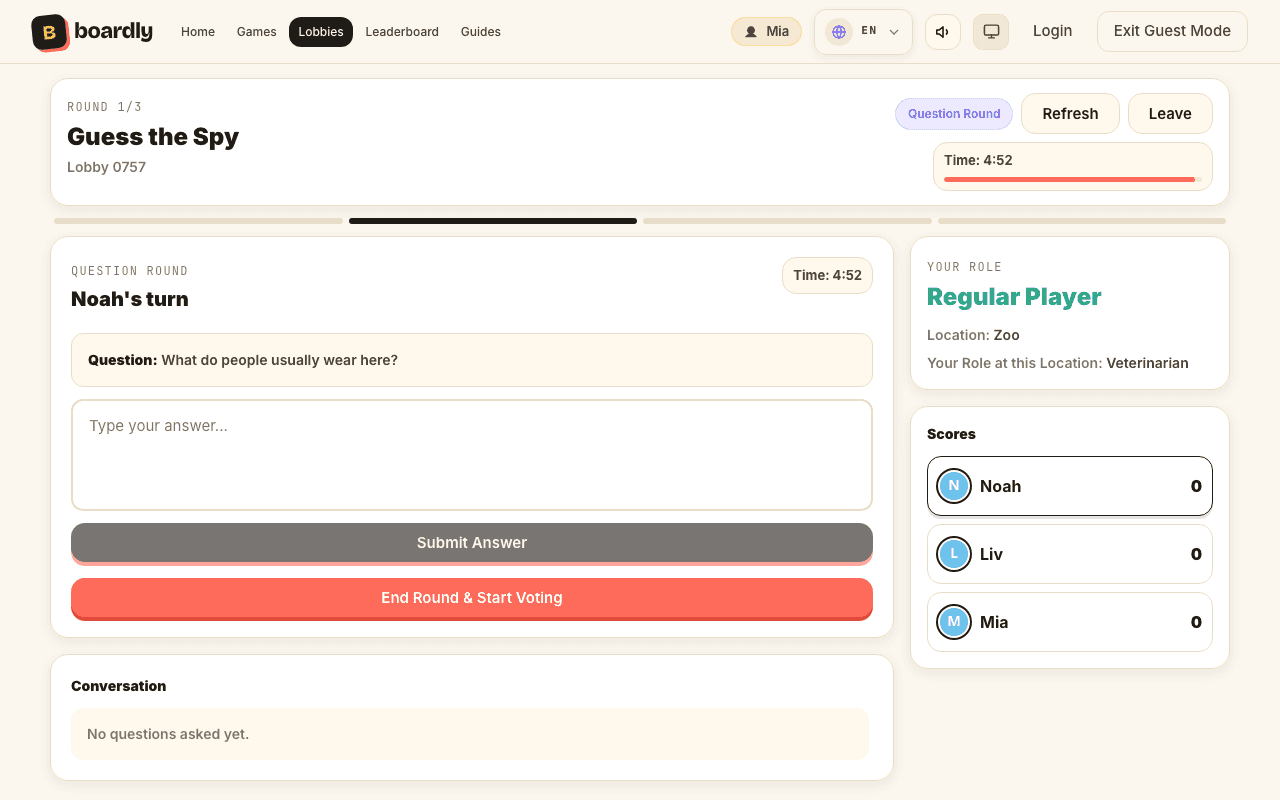The height and width of the screenshot is (800, 1280).
Task: Click the 'Regular Player' role text
Action: pos(1014,297)
